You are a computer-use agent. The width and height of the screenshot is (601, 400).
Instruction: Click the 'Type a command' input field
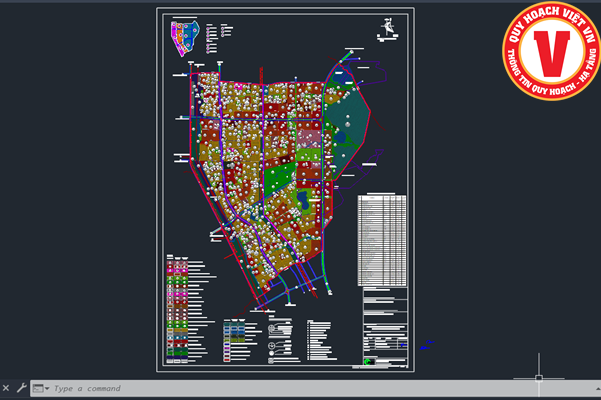200,388
